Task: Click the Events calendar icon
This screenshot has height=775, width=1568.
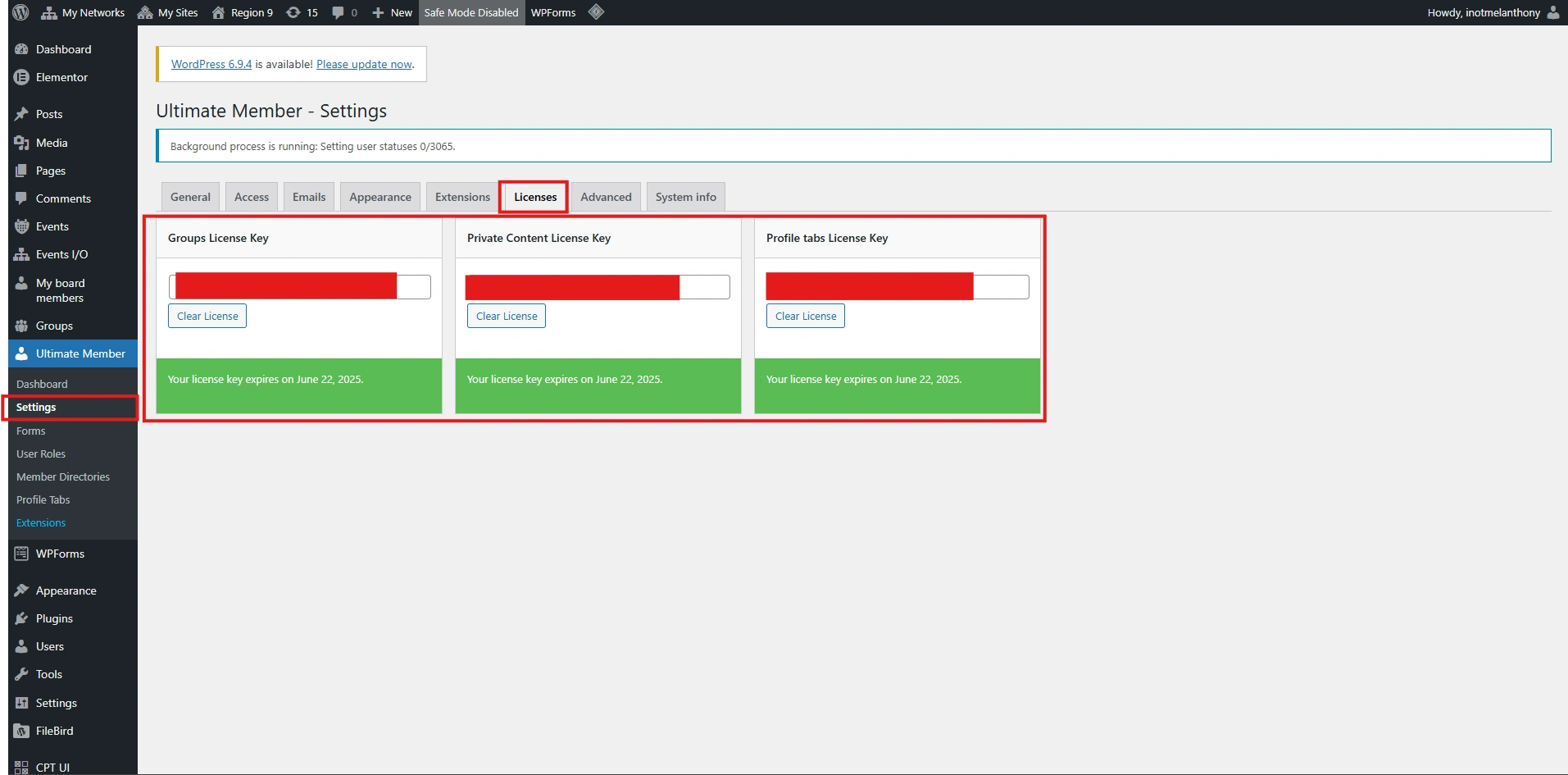Action: point(22,226)
